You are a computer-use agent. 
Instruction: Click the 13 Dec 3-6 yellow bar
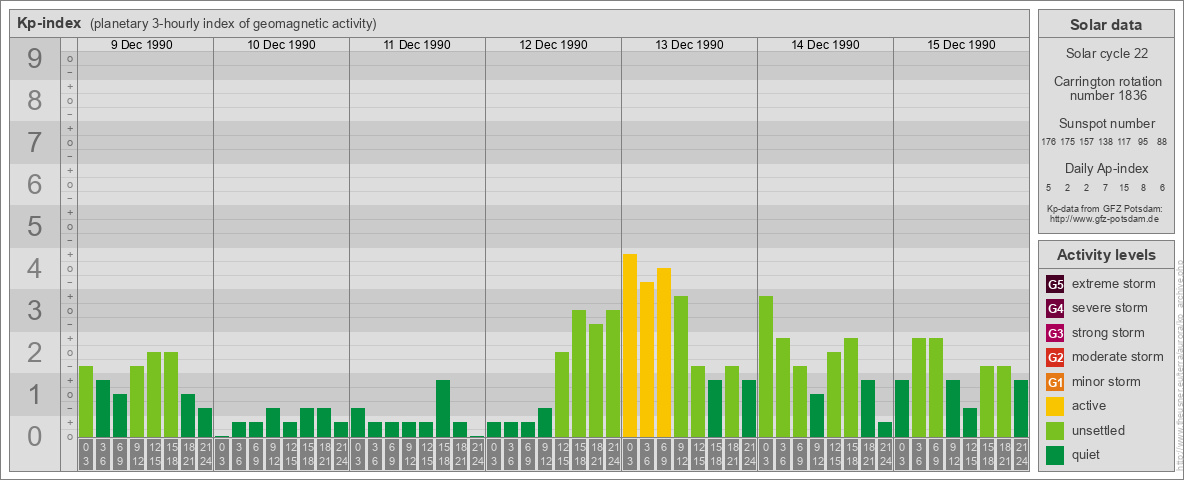coord(646,359)
